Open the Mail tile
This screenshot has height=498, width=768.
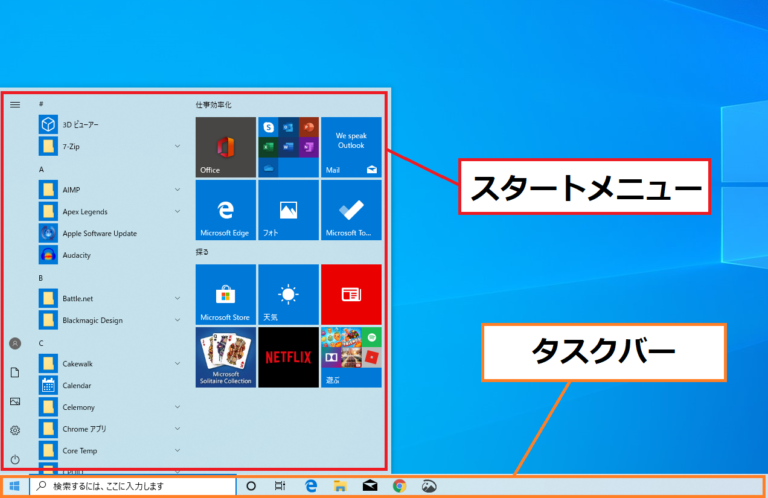pyautogui.click(x=351, y=147)
